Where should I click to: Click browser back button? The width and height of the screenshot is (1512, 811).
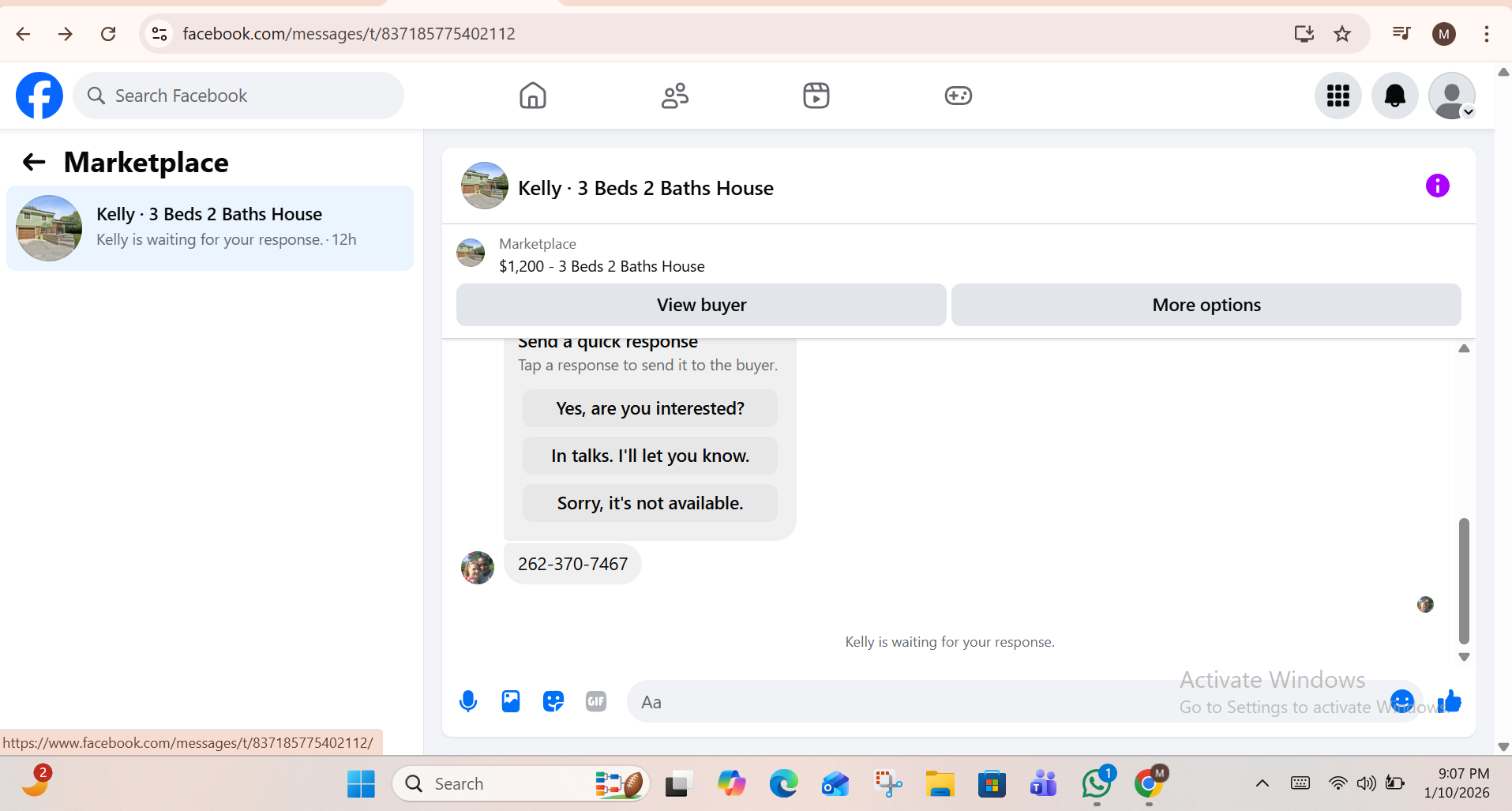pyautogui.click(x=23, y=34)
